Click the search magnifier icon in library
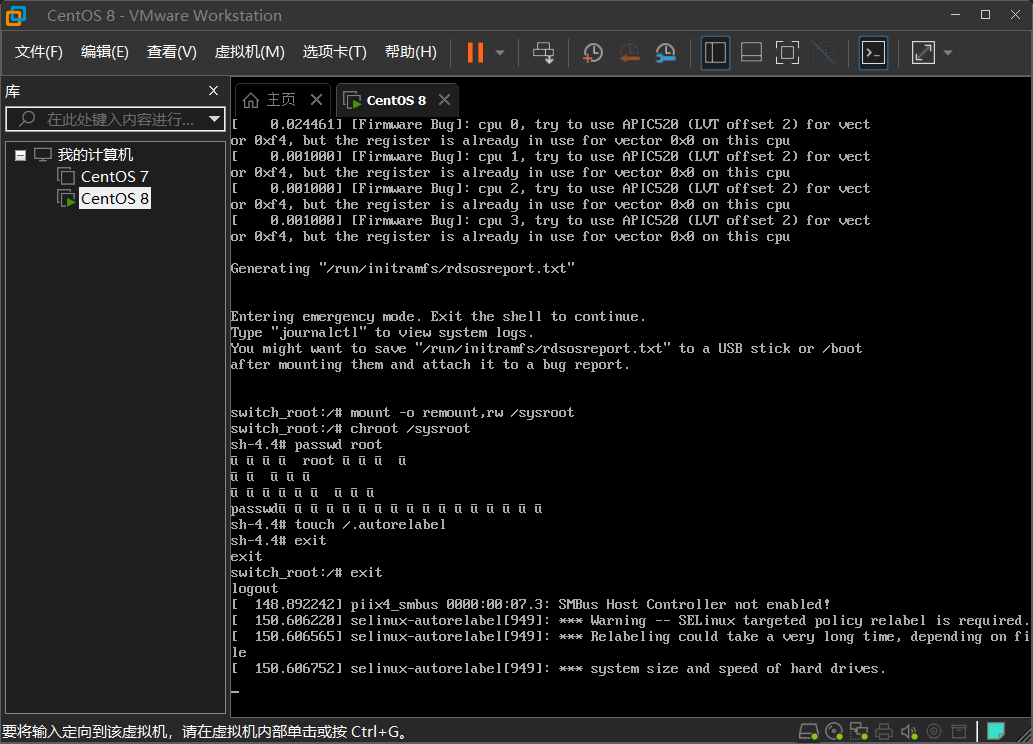The image size is (1033, 744). click(x=27, y=119)
